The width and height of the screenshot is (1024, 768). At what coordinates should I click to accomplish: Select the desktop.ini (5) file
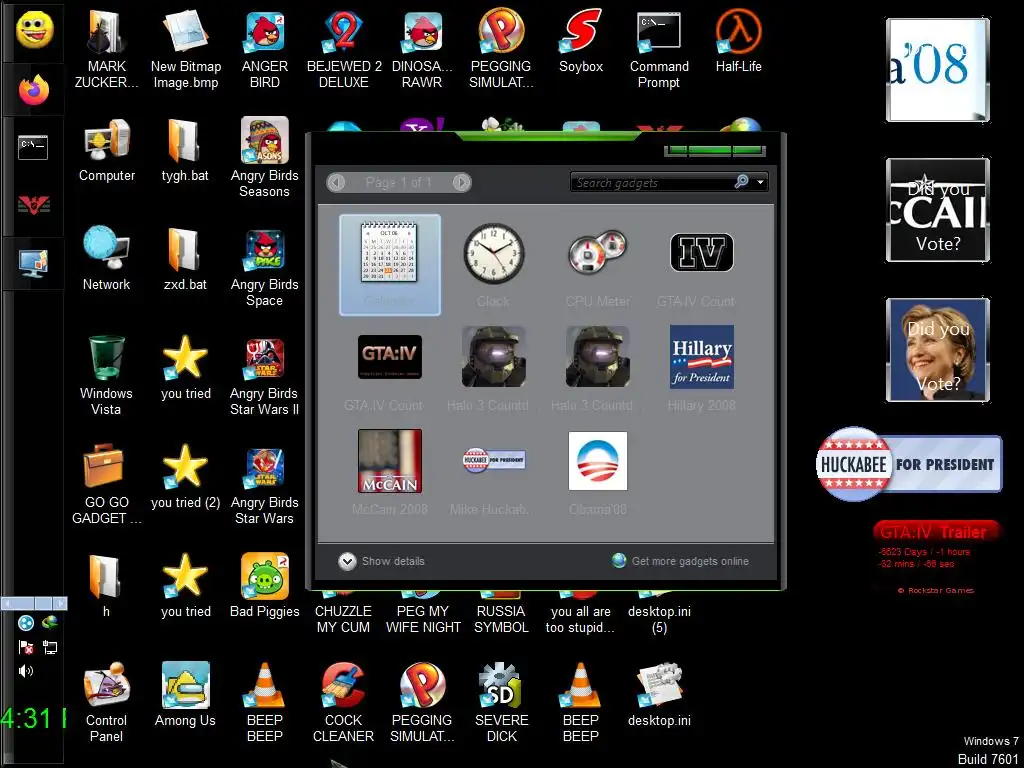[659, 619]
